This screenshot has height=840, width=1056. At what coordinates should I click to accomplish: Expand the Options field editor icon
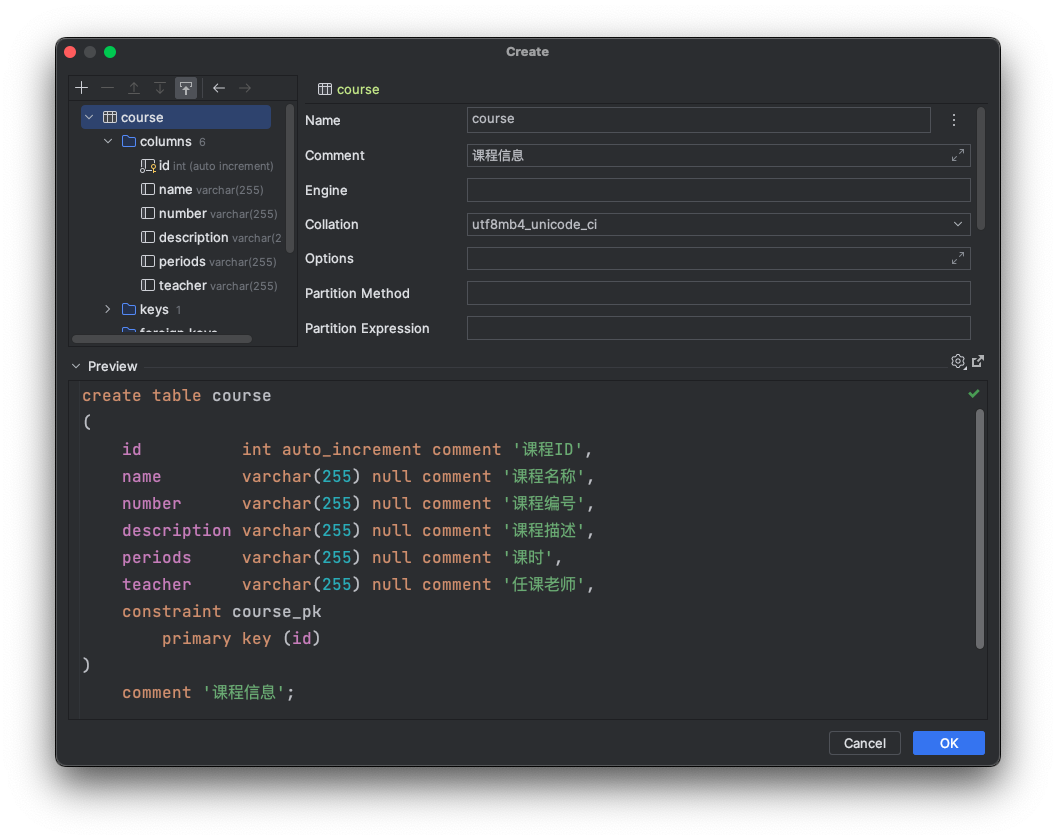click(958, 258)
